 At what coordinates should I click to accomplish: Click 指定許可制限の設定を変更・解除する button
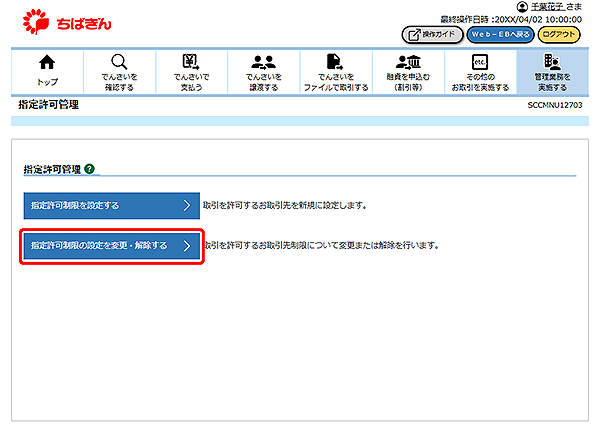112,245
